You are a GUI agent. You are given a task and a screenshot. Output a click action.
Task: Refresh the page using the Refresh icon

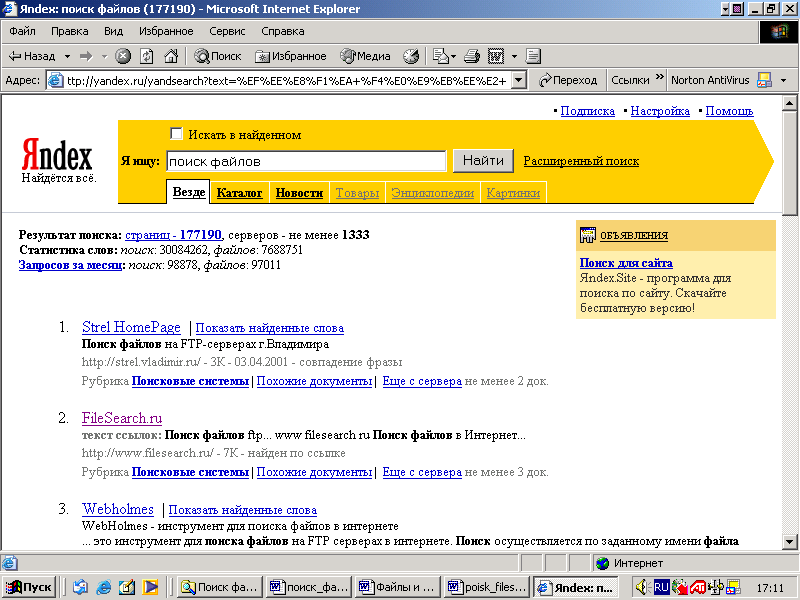tap(147, 56)
